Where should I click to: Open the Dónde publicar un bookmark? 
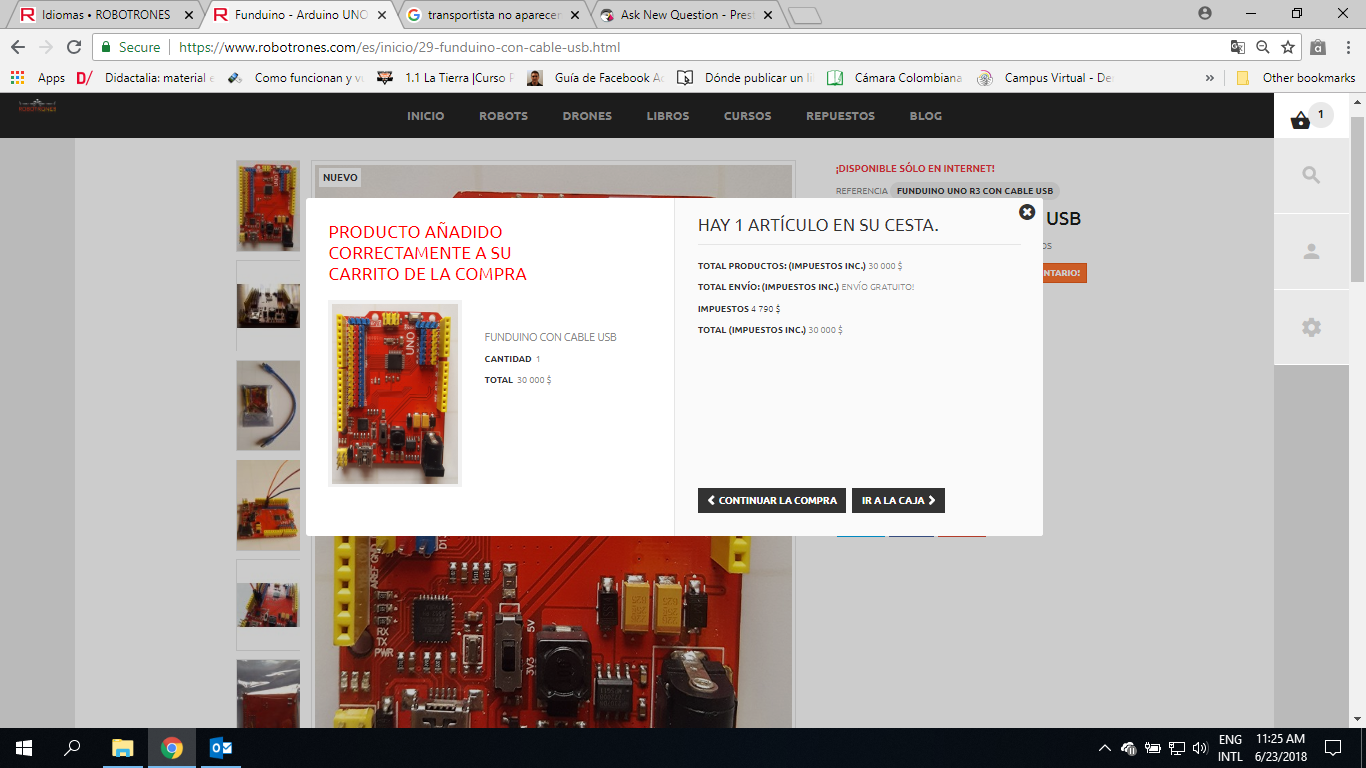click(x=746, y=77)
